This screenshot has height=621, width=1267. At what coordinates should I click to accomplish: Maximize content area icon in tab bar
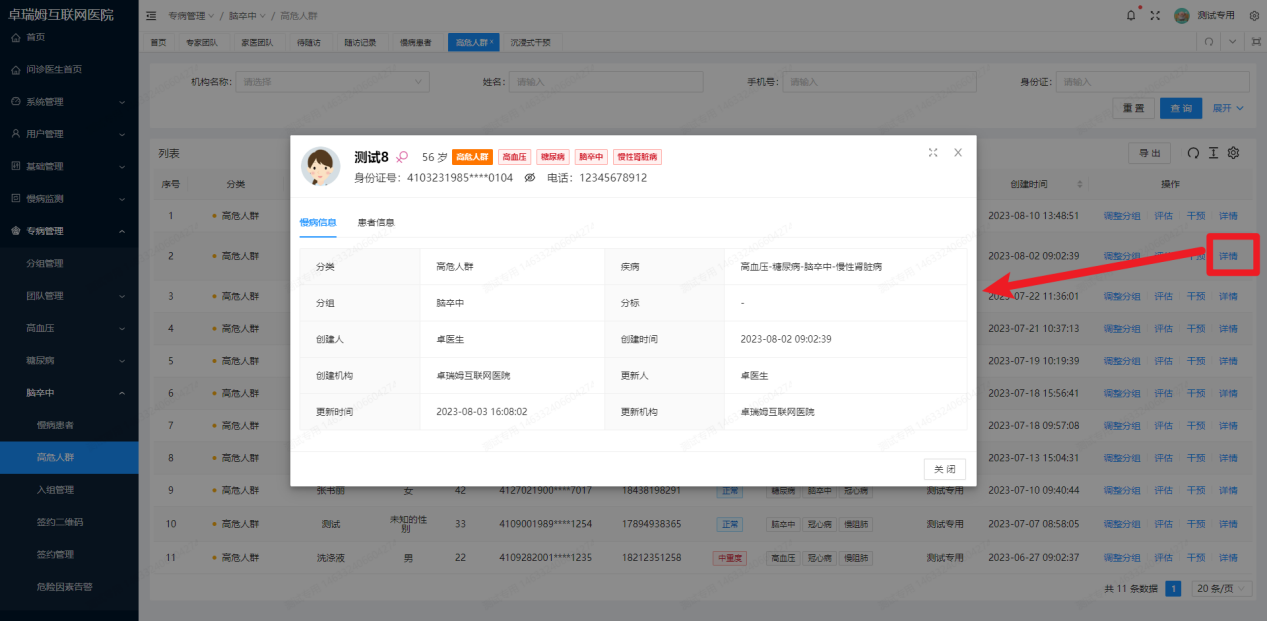(x=1255, y=42)
